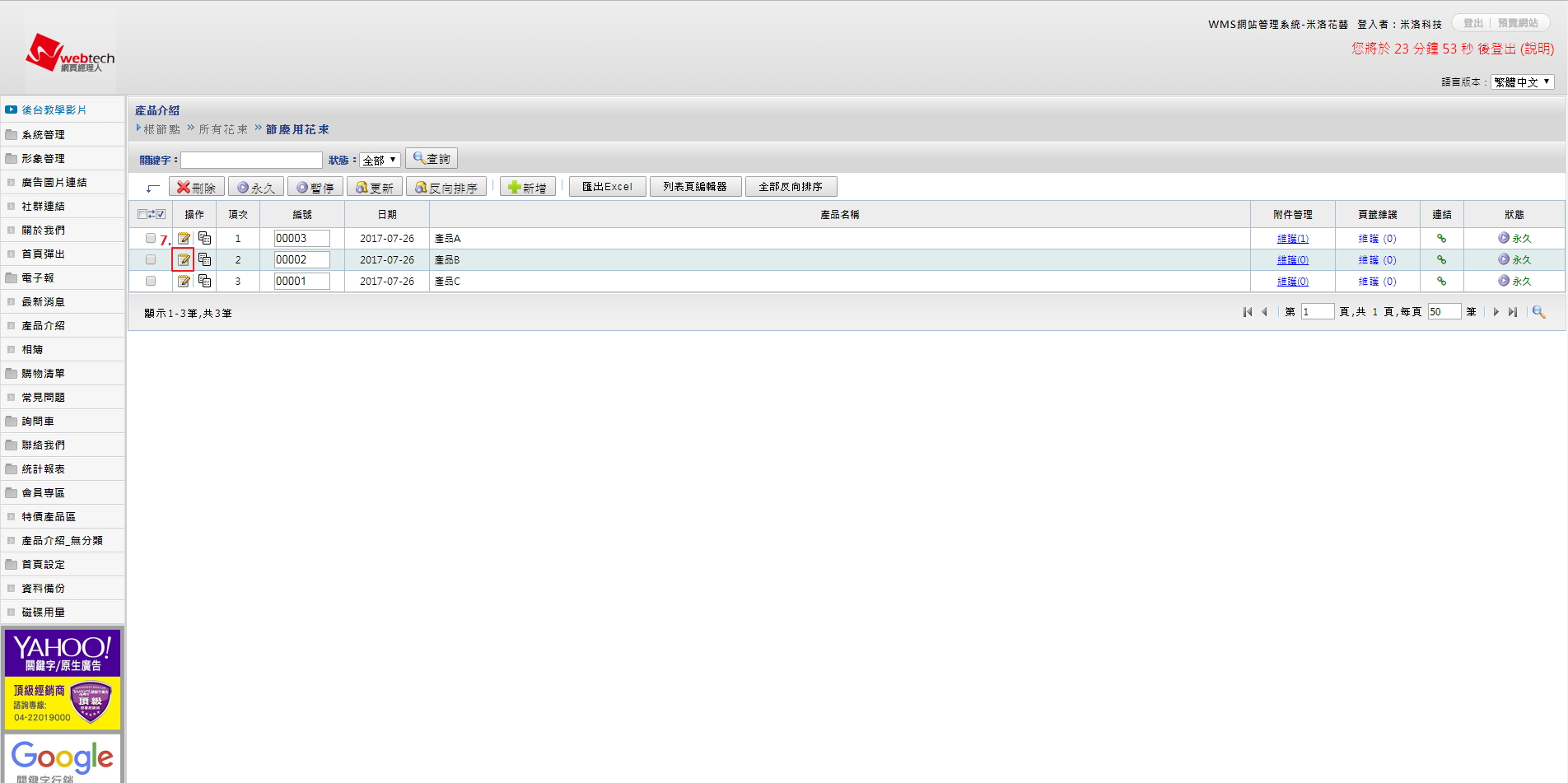This screenshot has height=783, width=1568.
Task: Go to the last page arrow
Action: 1513,312
